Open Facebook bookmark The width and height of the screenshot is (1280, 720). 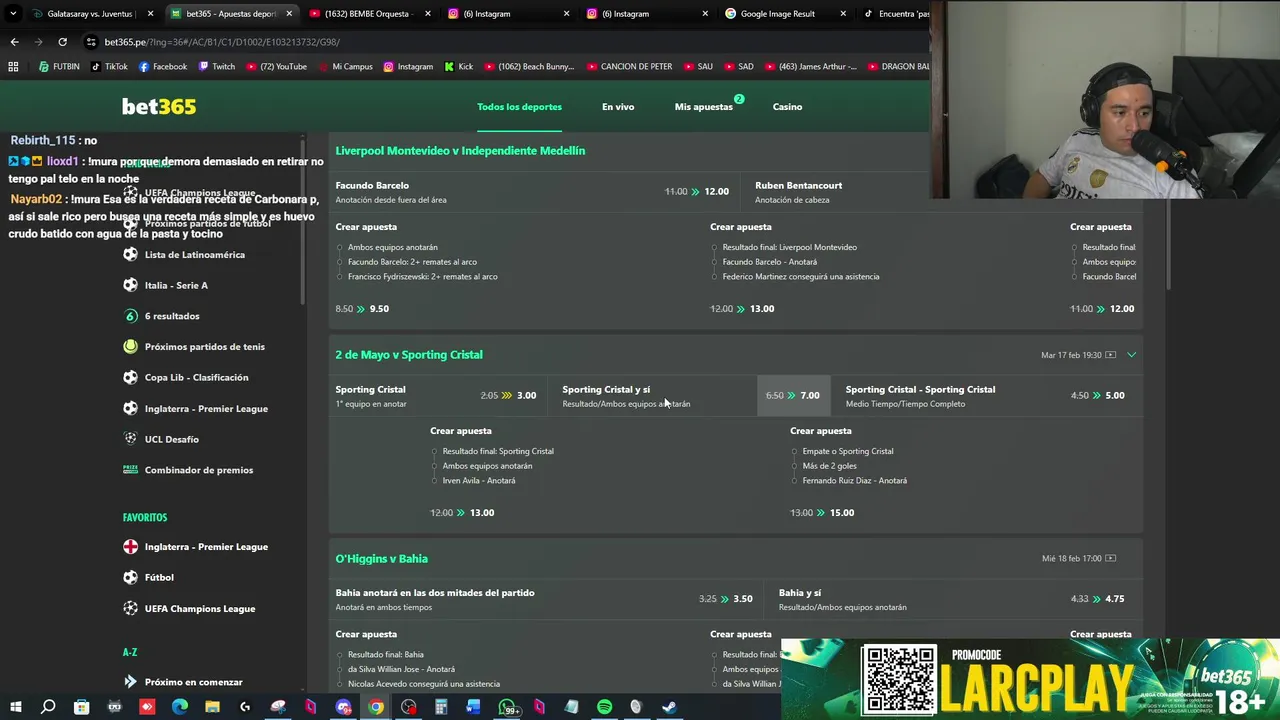click(x=163, y=67)
